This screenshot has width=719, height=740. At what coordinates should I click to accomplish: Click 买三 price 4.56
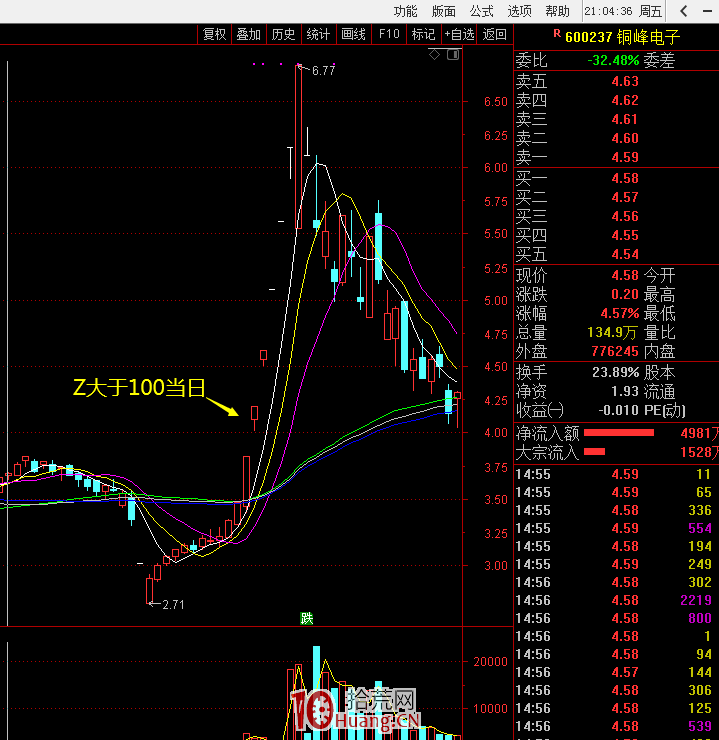point(625,216)
